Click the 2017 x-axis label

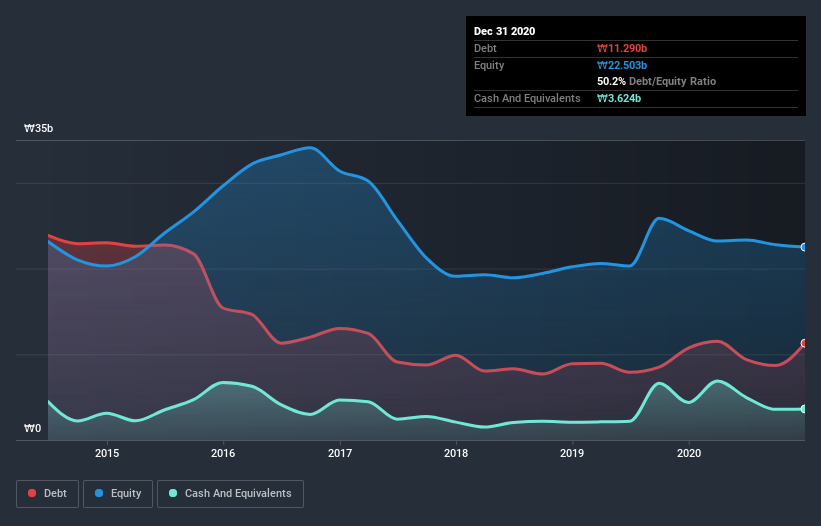[340, 453]
